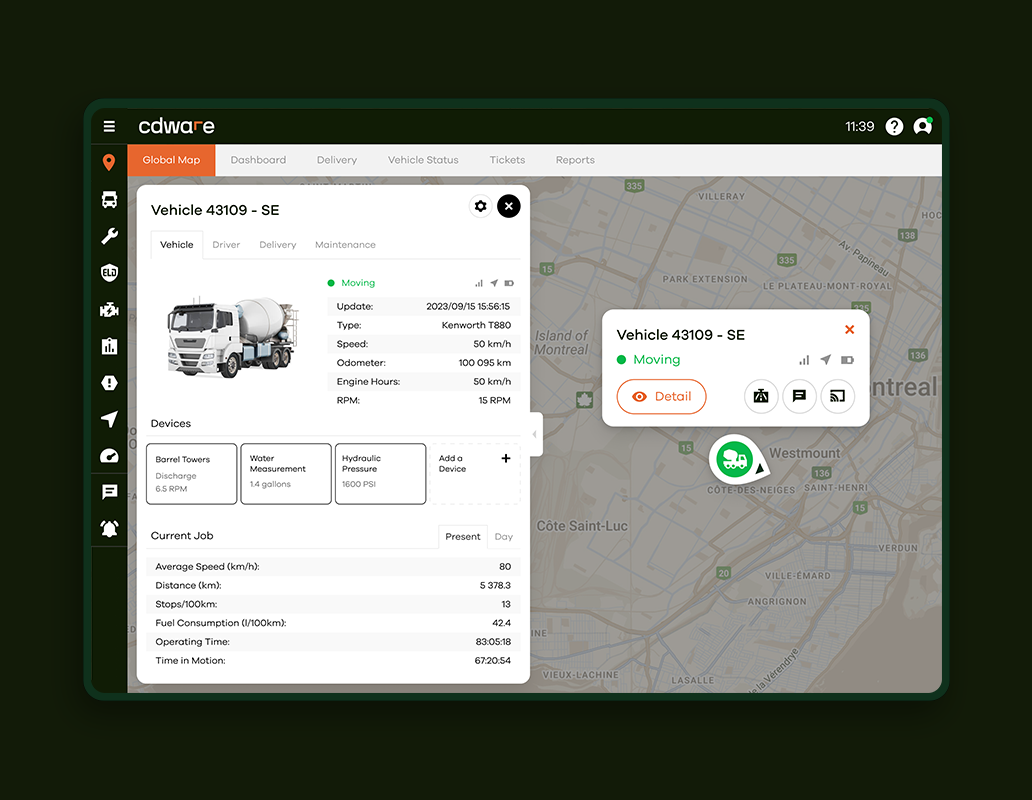Click the plus icon to add device
This screenshot has width=1032, height=800.
pyautogui.click(x=505, y=459)
